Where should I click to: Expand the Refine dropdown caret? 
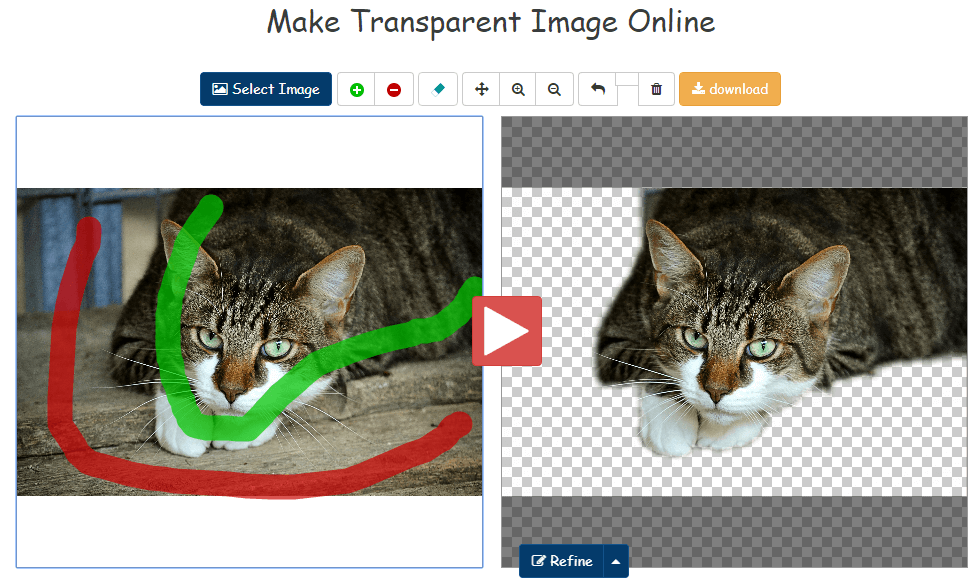[x=616, y=561]
